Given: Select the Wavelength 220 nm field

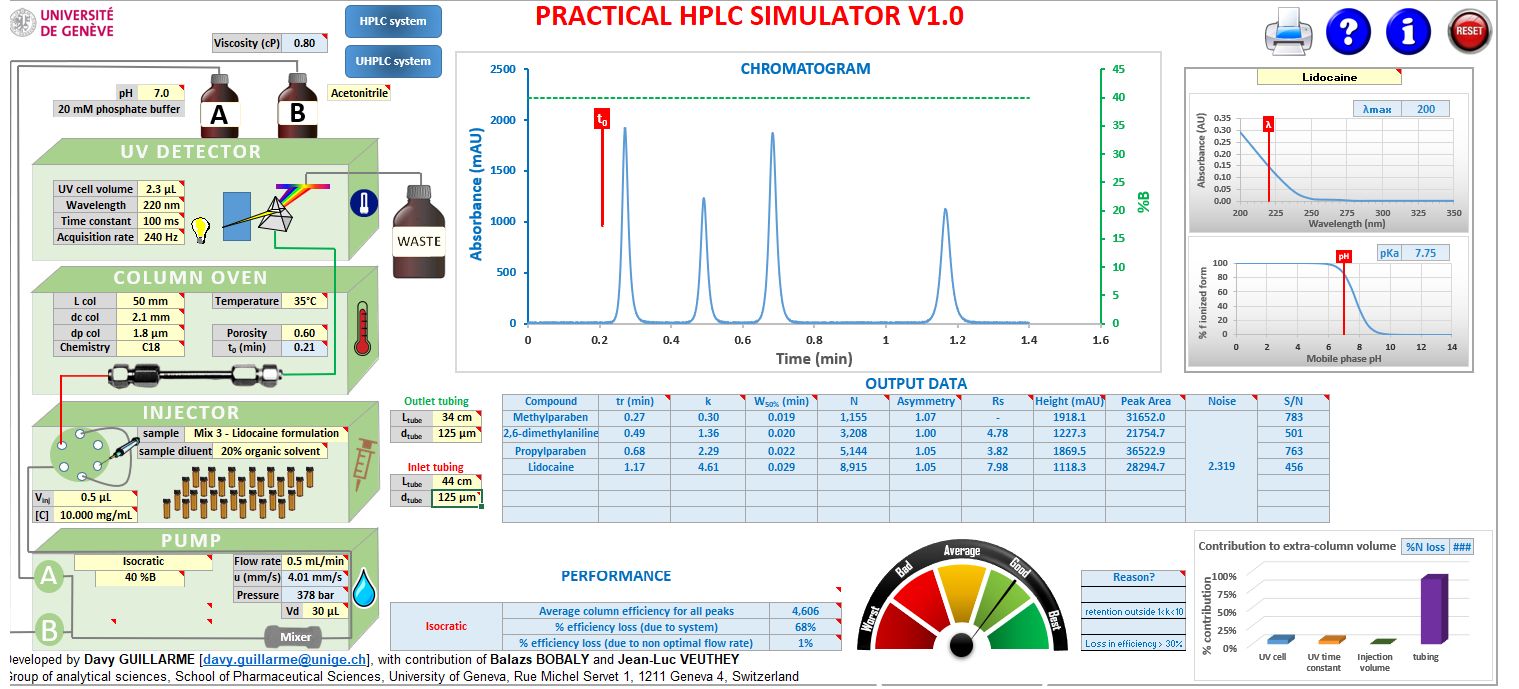Looking at the screenshot, I should (x=160, y=205).
